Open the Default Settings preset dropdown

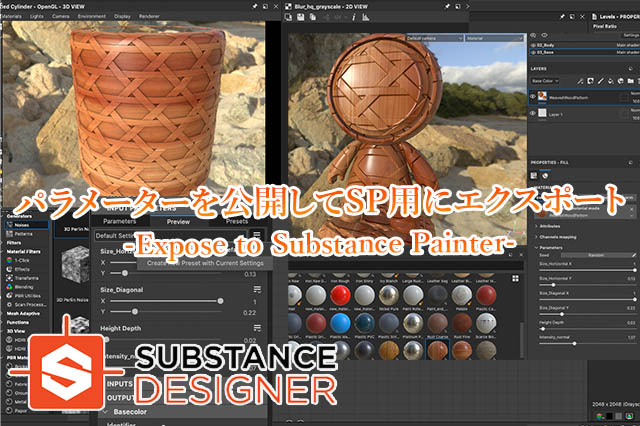pos(170,235)
